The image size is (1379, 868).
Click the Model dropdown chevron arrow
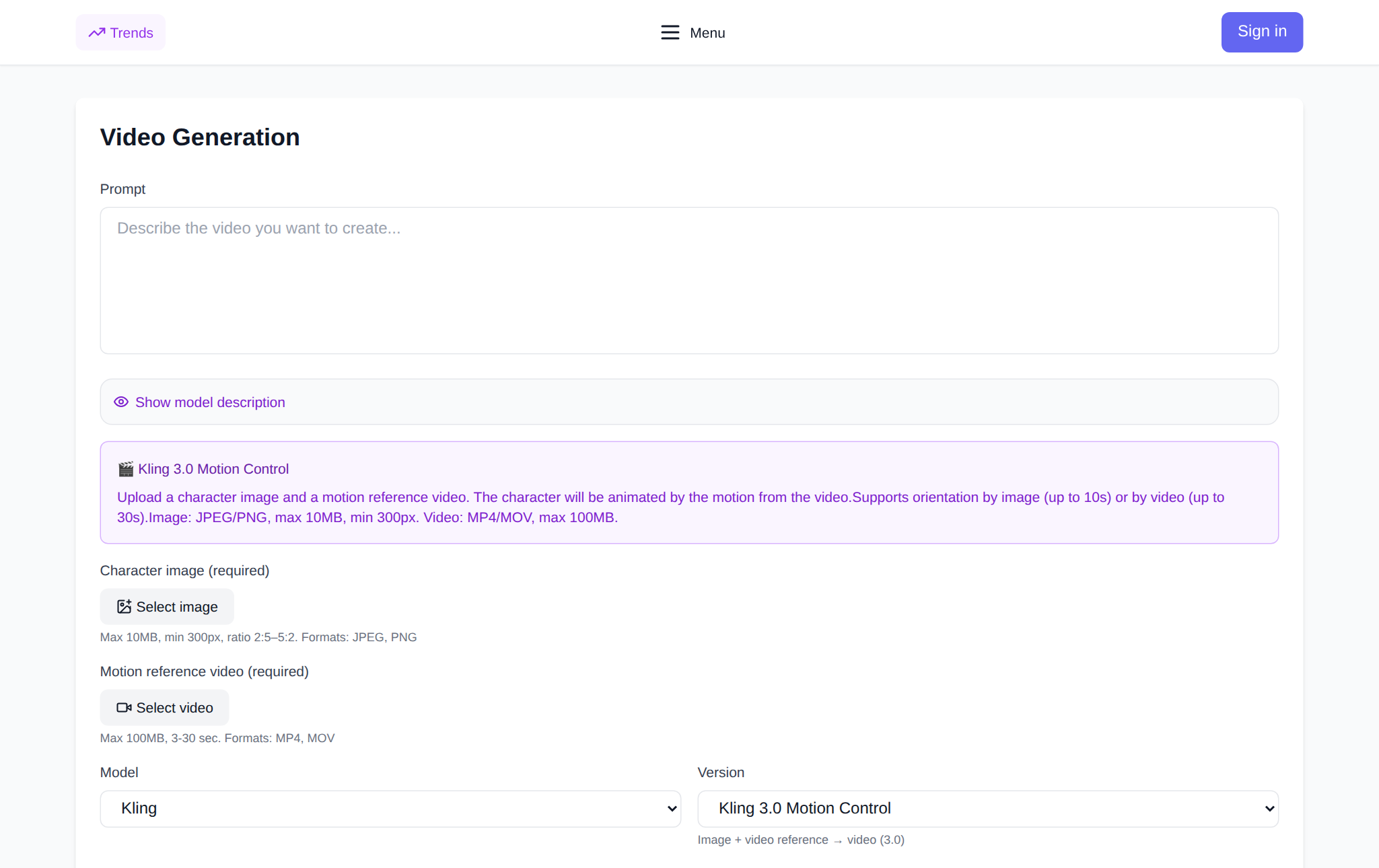(x=672, y=808)
